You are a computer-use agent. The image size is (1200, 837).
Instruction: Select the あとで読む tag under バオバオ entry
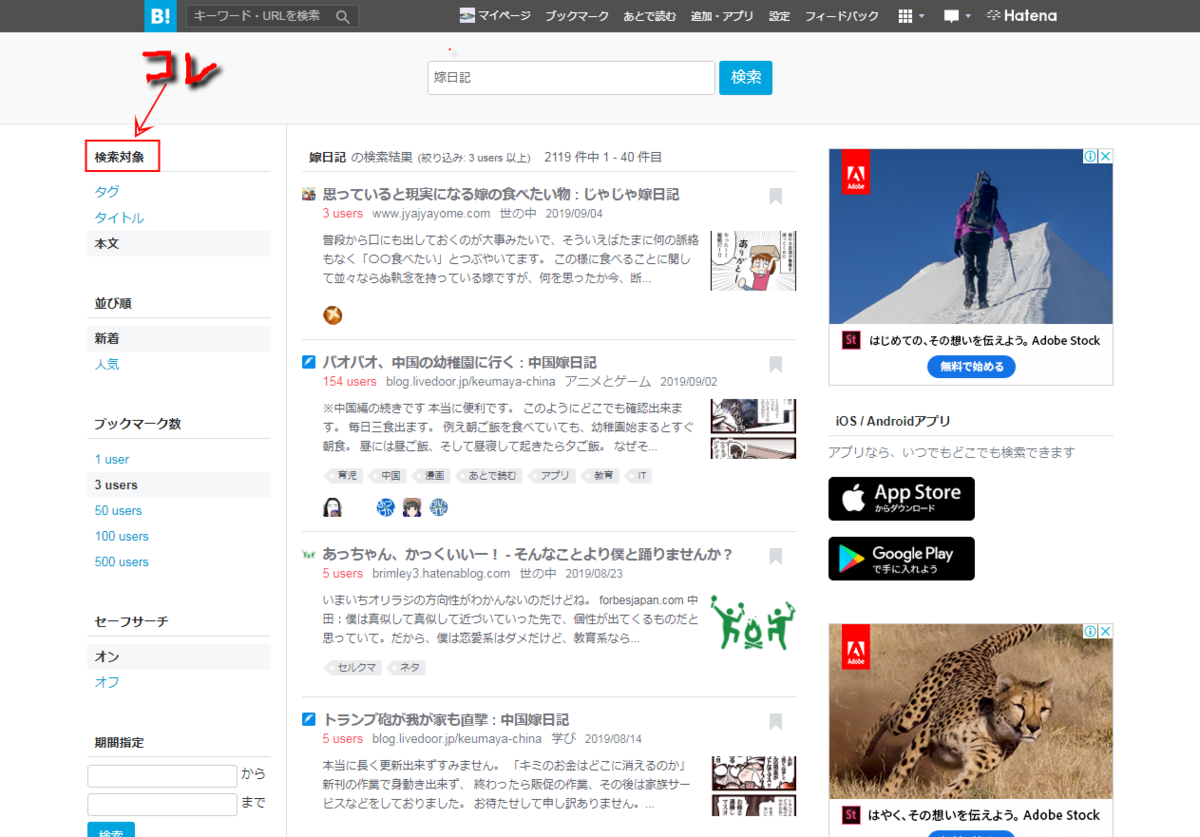click(x=490, y=476)
